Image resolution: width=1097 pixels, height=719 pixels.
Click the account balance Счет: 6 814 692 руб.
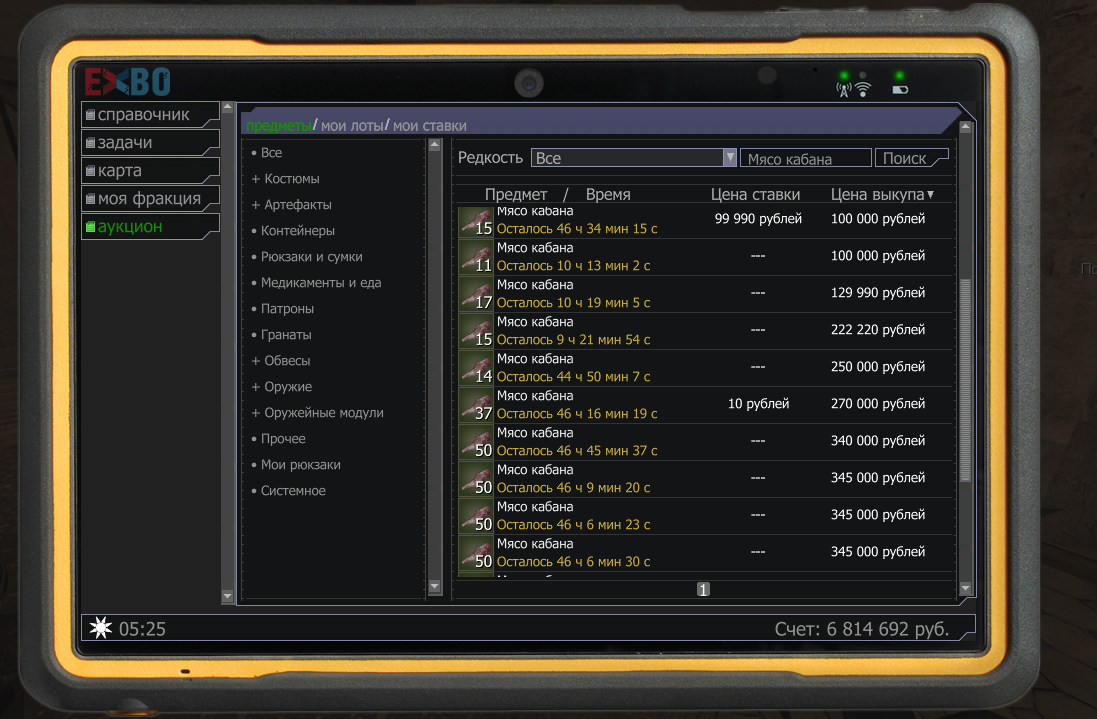[862, 629]
